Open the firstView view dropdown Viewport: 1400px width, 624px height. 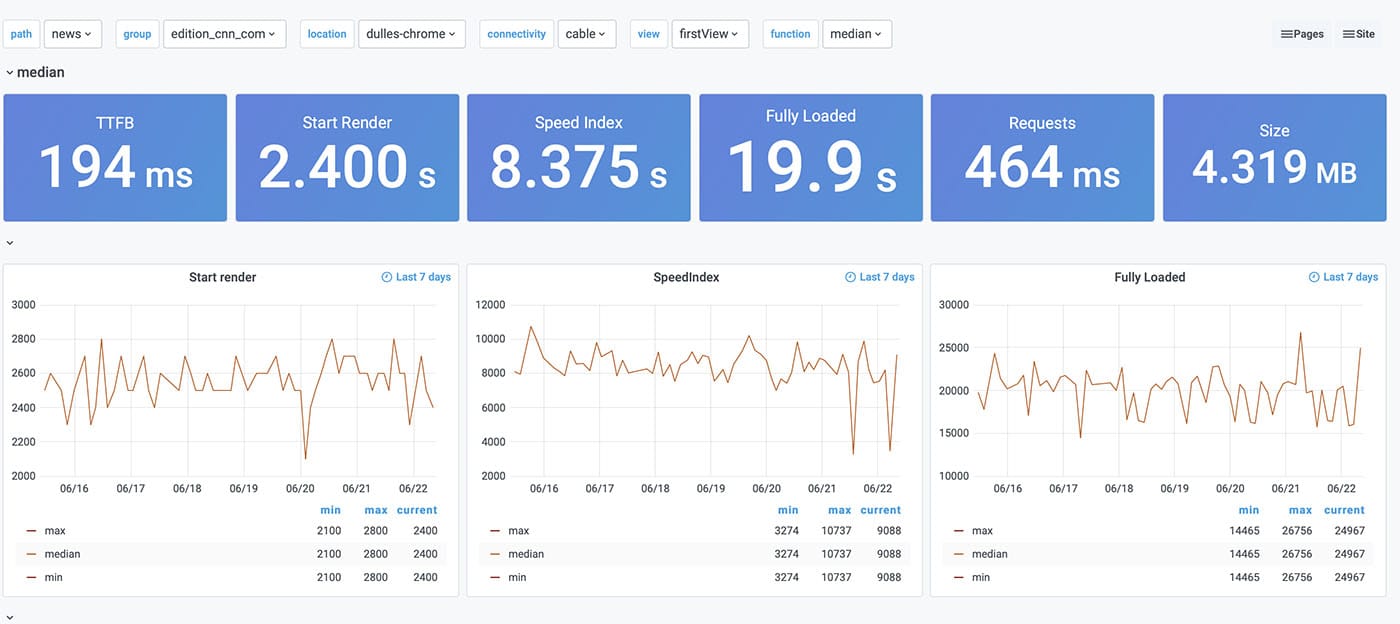click(x=710, y=33)
